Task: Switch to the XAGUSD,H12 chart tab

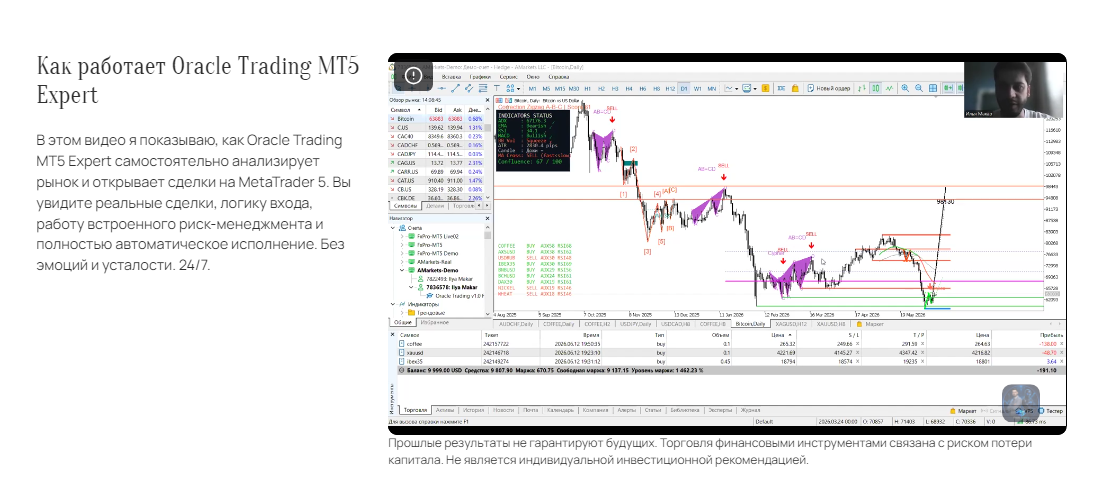Action: 791,324
